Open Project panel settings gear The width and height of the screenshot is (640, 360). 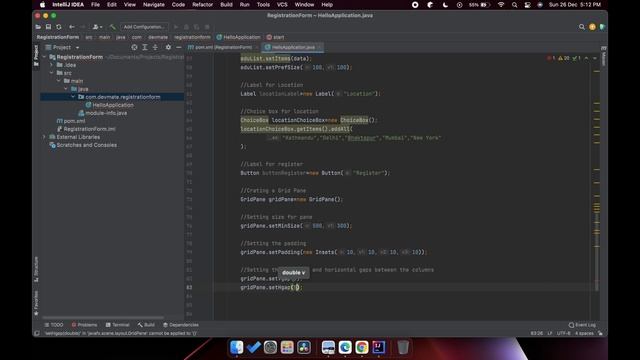(x=168, y=47)
